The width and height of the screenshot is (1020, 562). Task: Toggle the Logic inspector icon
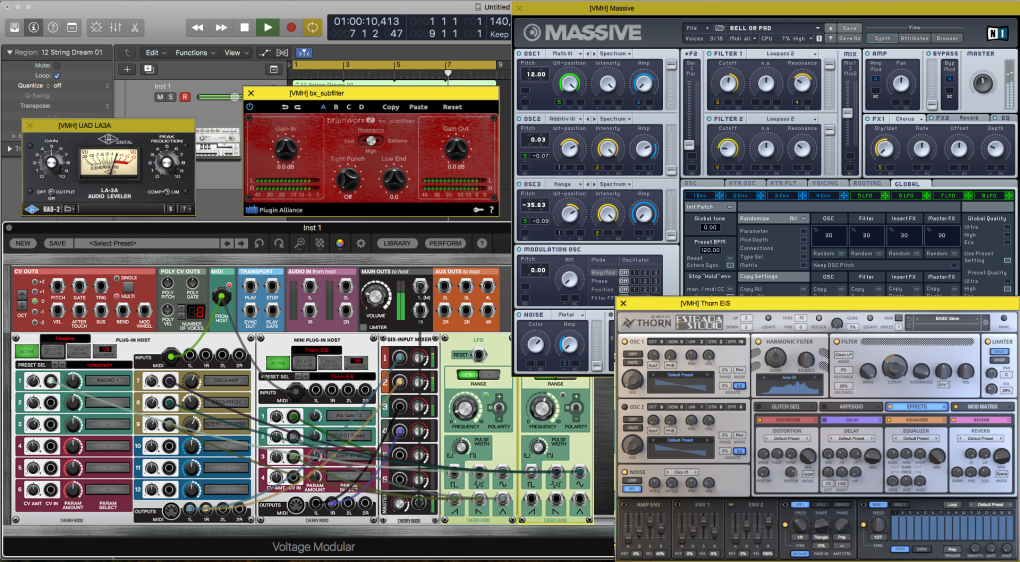point(34,27)
